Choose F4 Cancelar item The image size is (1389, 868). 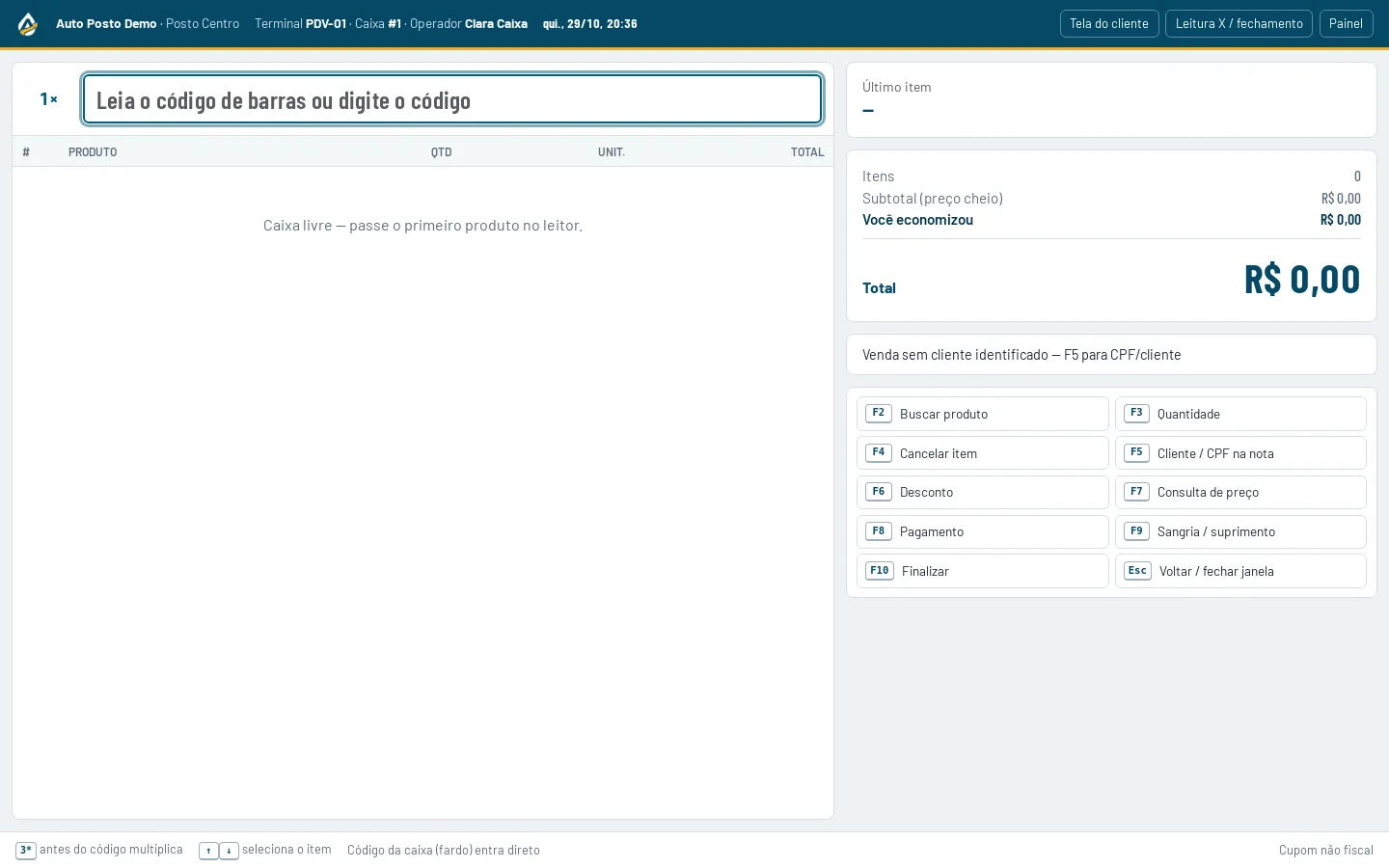982,453
